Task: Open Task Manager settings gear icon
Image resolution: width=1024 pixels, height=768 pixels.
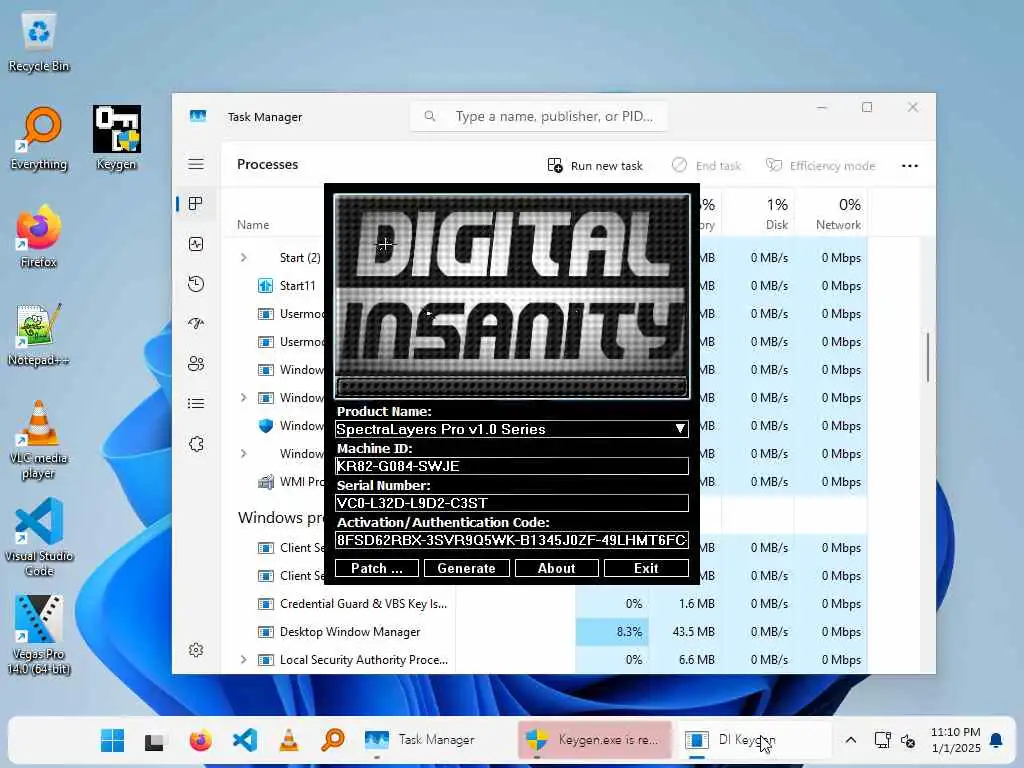Action: click(196, 650)
